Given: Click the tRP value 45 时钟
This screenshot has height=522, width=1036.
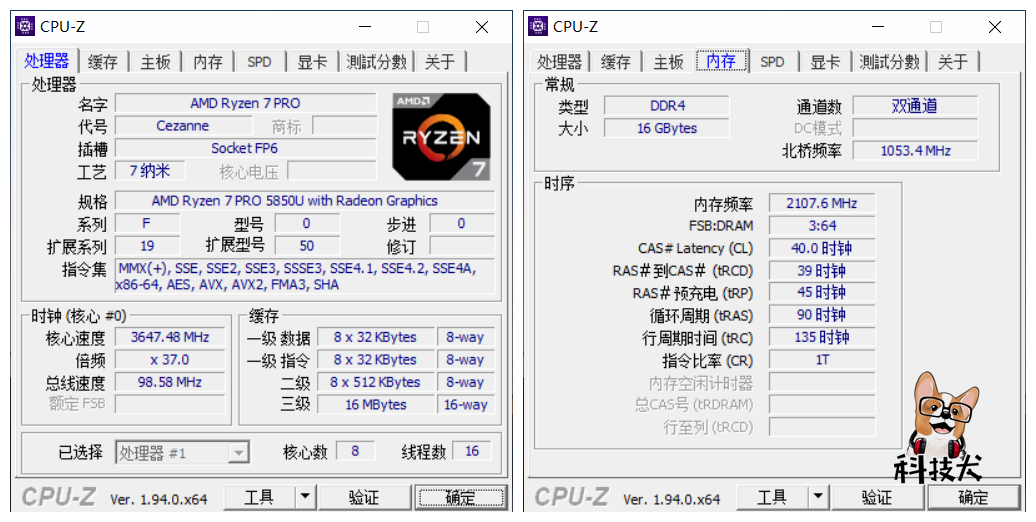Looking at the screenshot, I should click(x=822, y=293).
